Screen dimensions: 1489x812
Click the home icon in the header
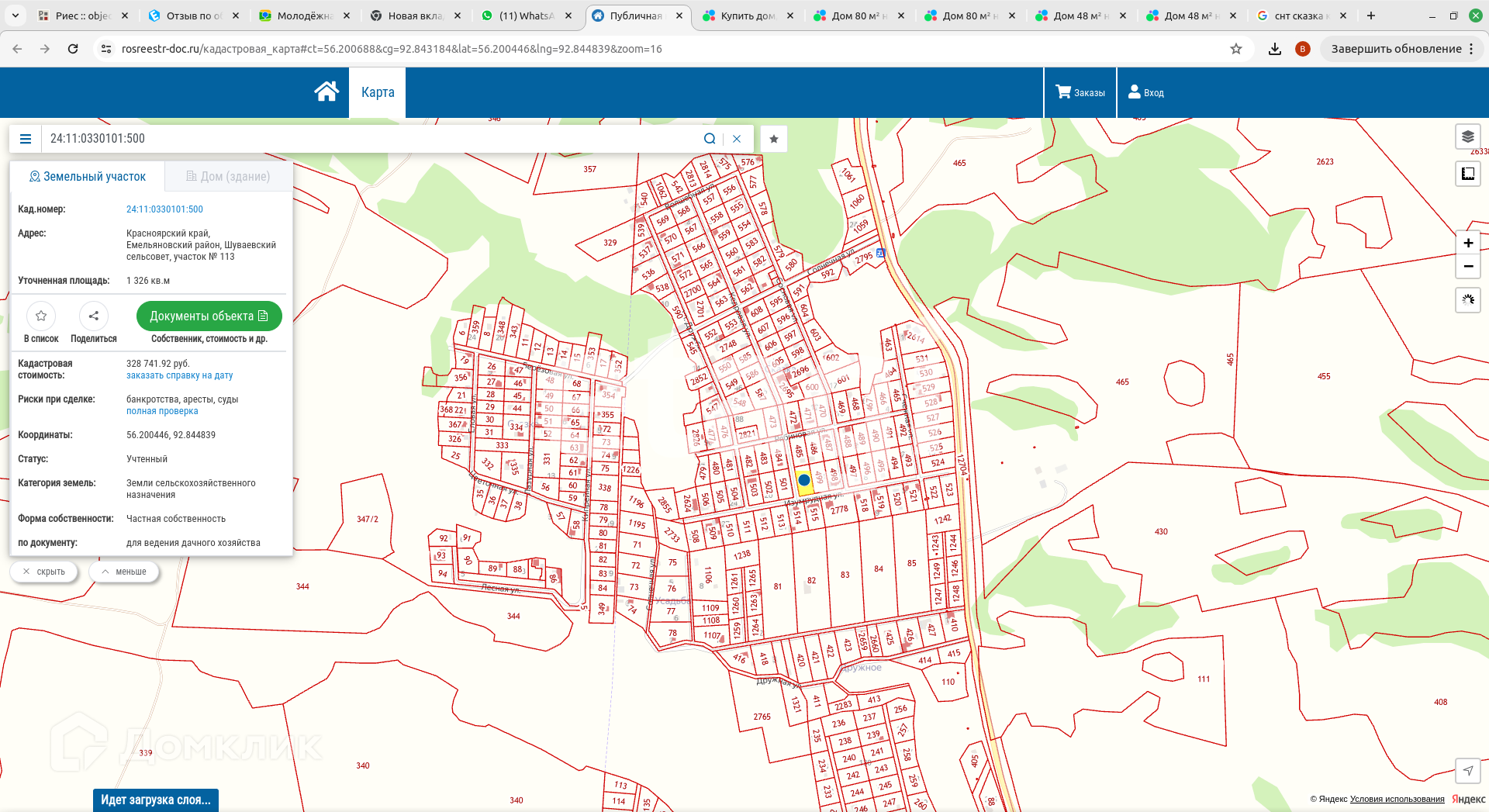(326, 92)
